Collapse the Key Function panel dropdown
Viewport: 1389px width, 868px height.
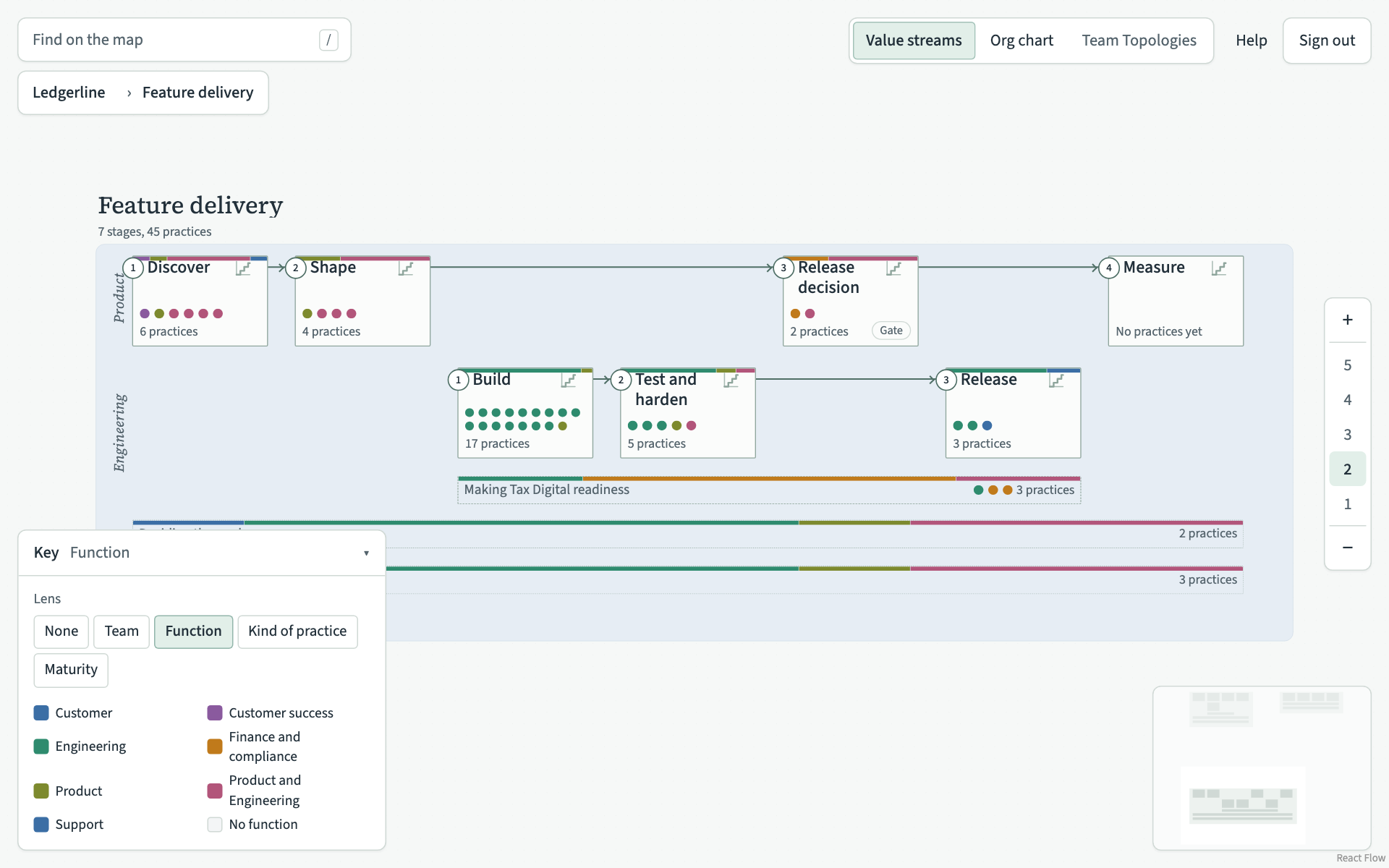pyautogui.click(x=366, y=553)
